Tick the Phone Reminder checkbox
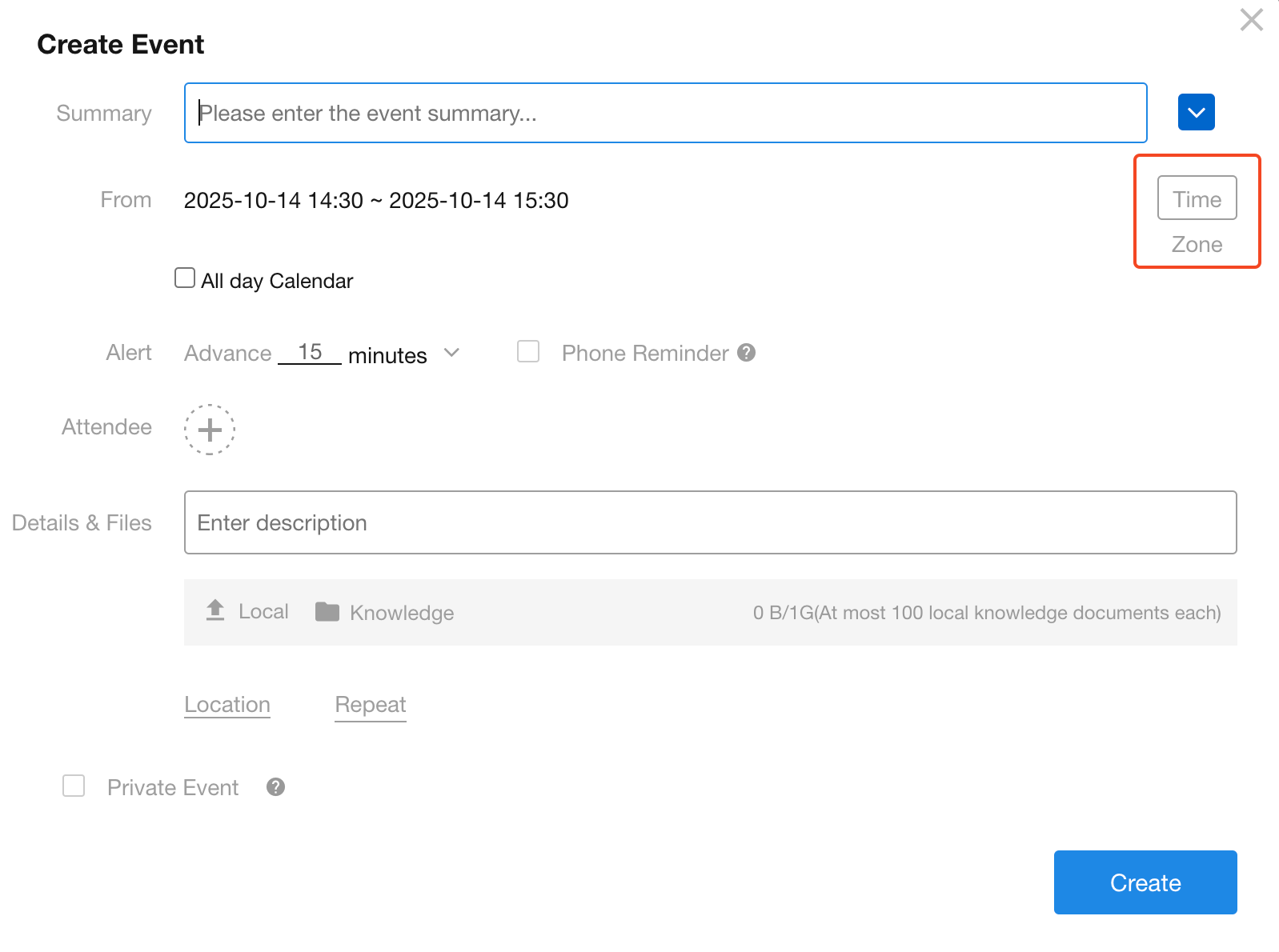The image size is (1279, 952). (528, 352)
